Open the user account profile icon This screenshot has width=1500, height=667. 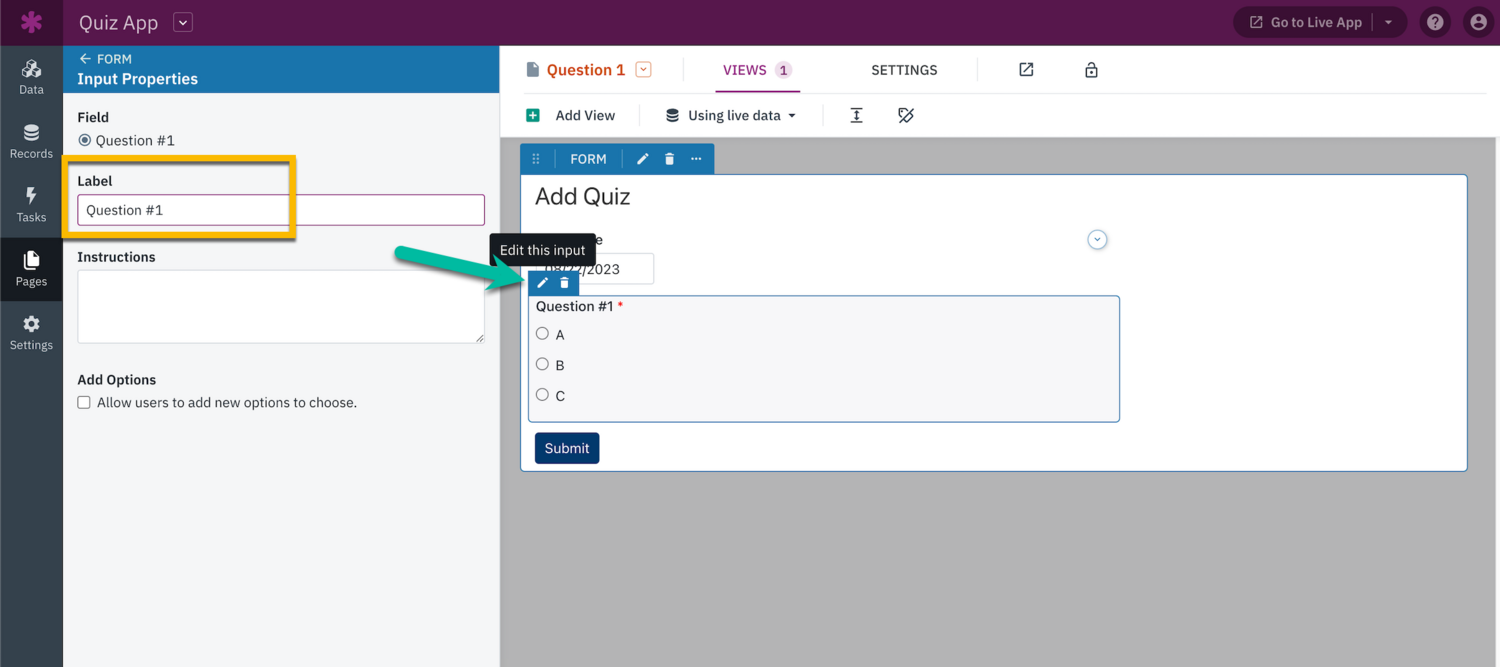pos(1478,22)
